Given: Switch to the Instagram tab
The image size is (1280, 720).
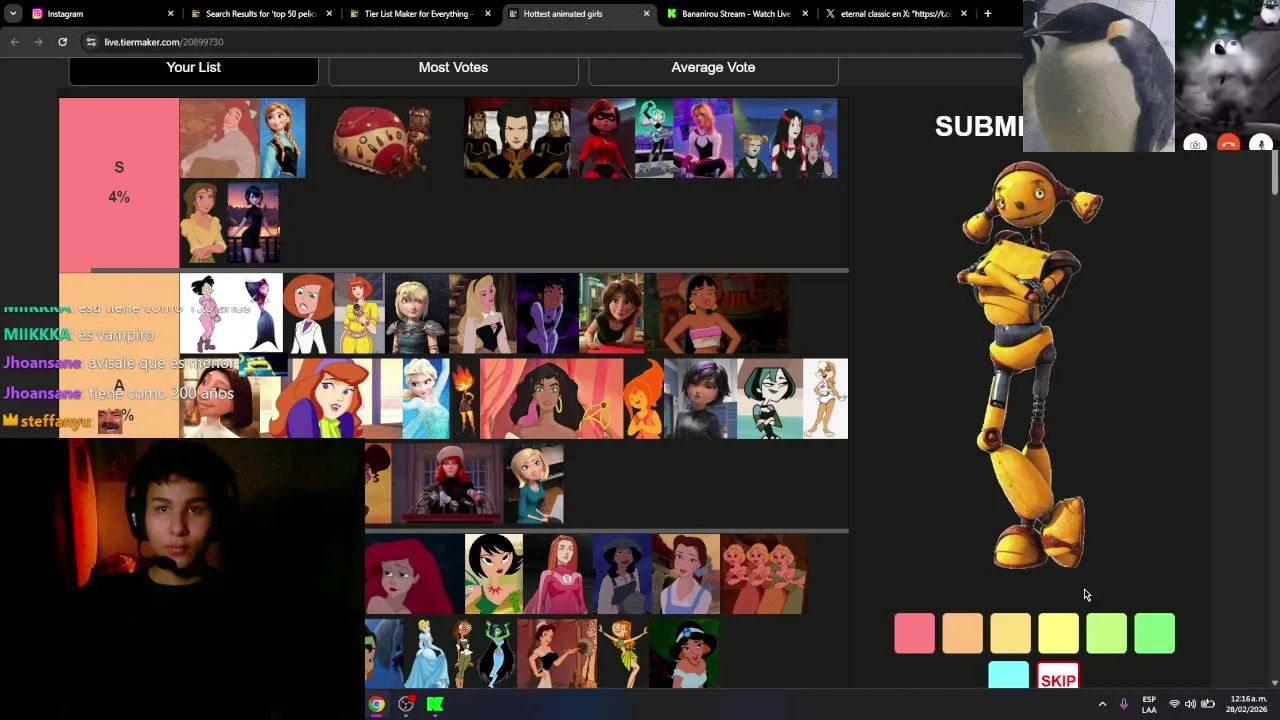Looking at the screenshot, I should (100, 14).
